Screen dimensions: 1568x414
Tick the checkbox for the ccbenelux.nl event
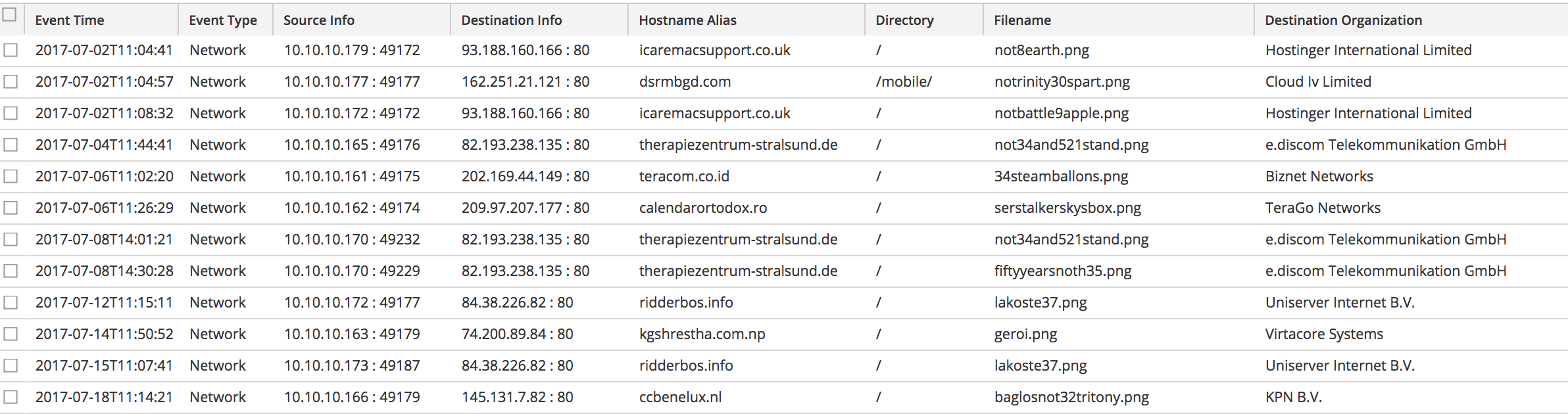coord(11,398)
